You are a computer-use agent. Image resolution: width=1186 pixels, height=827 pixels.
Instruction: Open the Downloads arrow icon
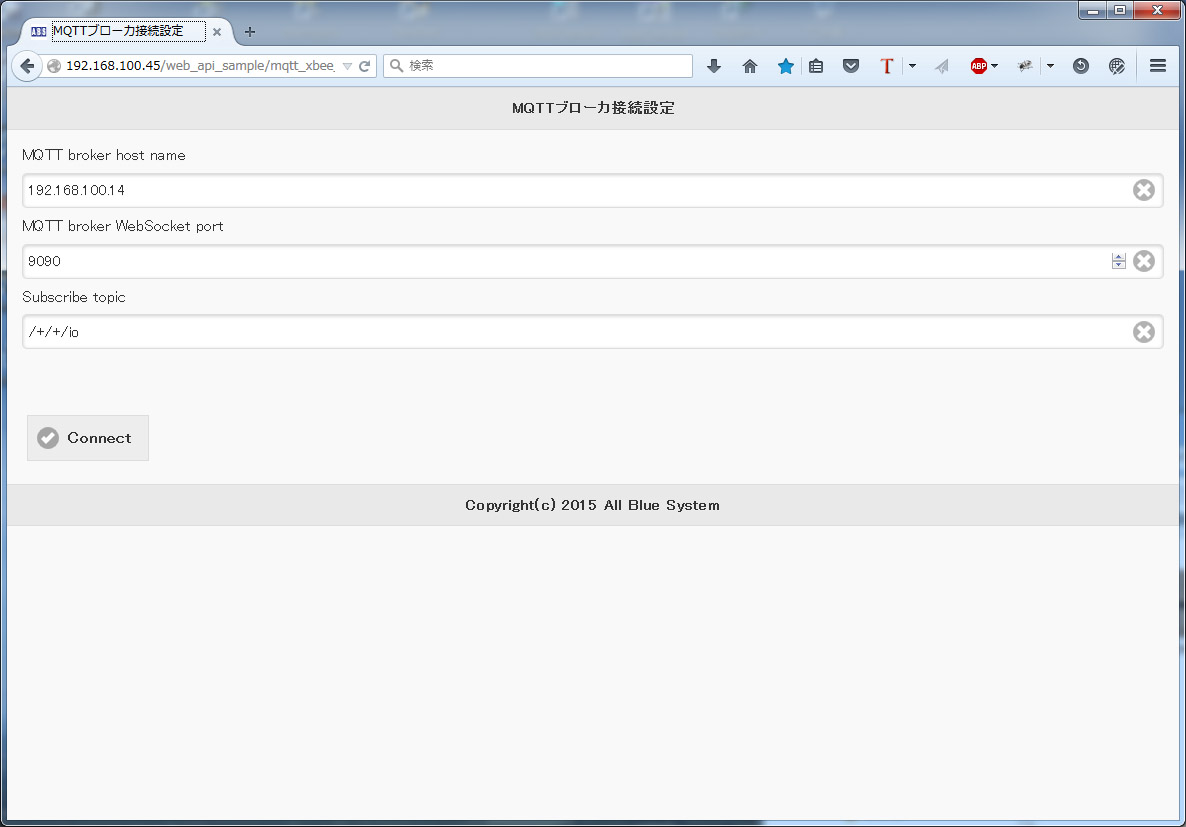coord(713,66)
